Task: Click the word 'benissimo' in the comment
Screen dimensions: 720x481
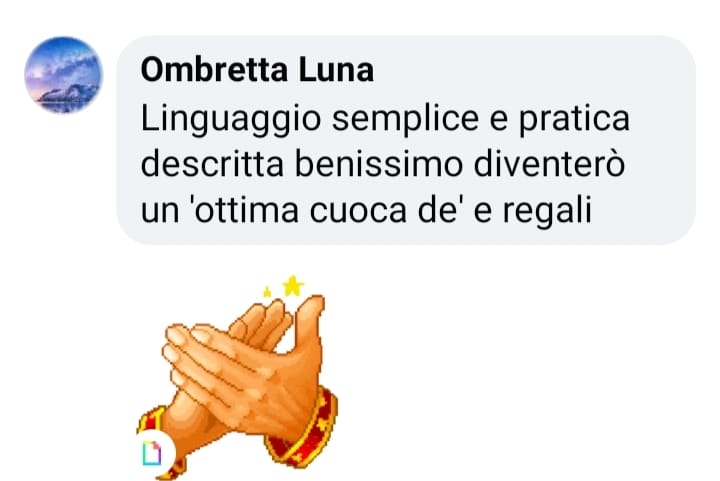Action: point(378,164)
